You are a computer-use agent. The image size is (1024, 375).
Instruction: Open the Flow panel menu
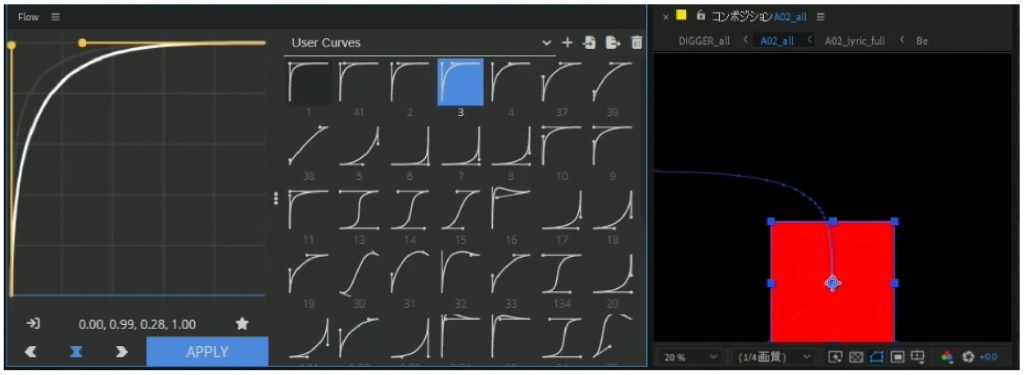point(56,17)
